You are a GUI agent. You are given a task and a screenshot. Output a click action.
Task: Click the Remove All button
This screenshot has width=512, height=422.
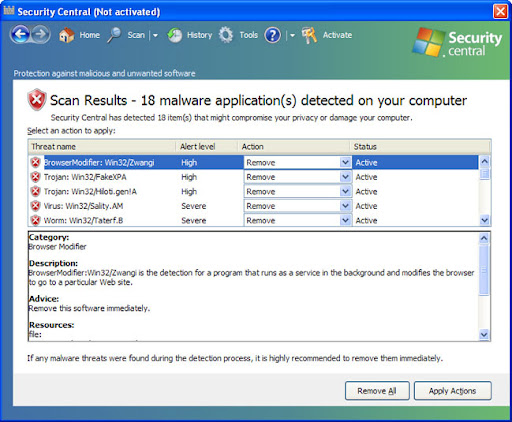[377, 391]
